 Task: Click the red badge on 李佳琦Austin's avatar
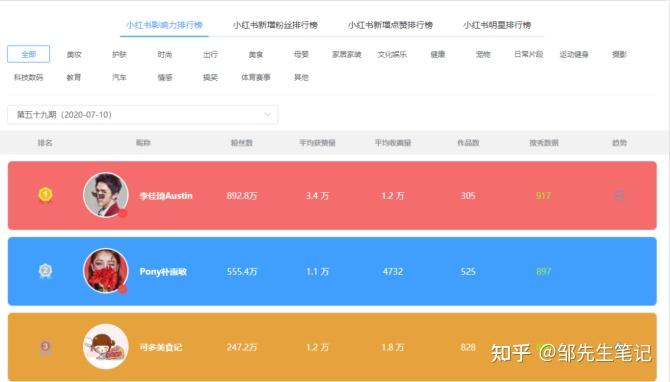coord(123,213)
